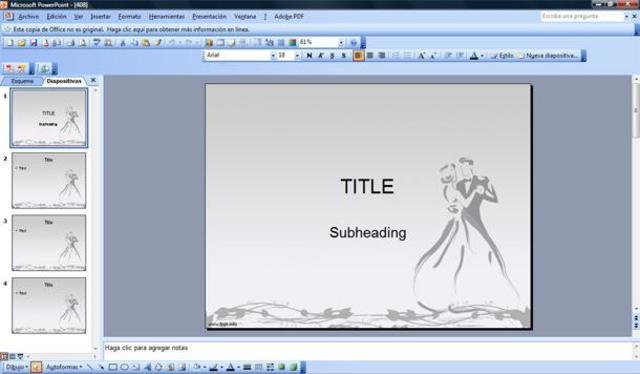Image resolution: width=640 pixels, height=374 pixels.
Task: Open font color dropdown arrow in formatting toolbar
Action: 482,56
